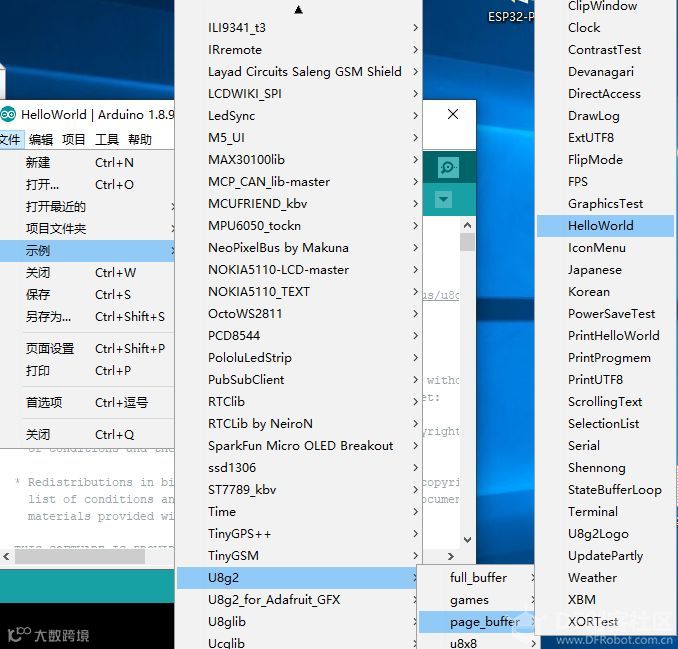Expand the ILI9341_t3 examples
Viewport: 678px width, 649px height.
click(298, 28)
